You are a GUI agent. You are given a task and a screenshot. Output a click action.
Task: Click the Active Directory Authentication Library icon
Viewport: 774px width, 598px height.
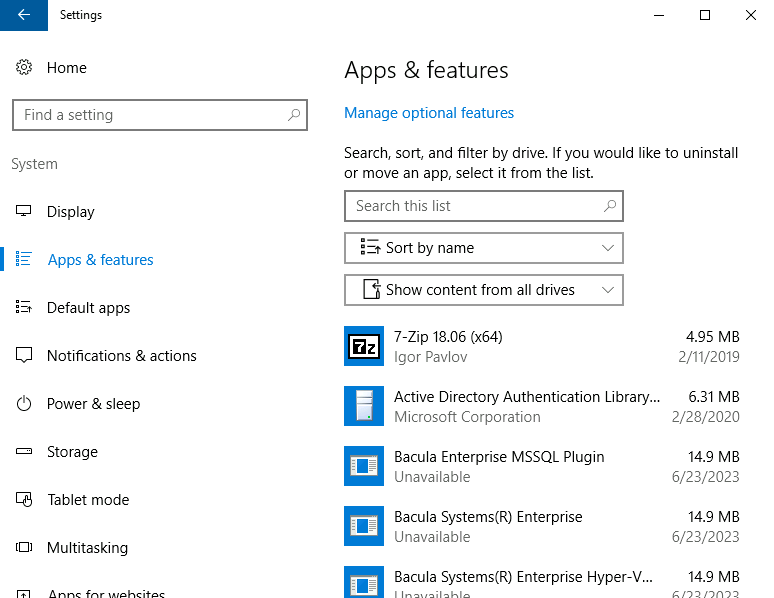[x=362, y=406]
